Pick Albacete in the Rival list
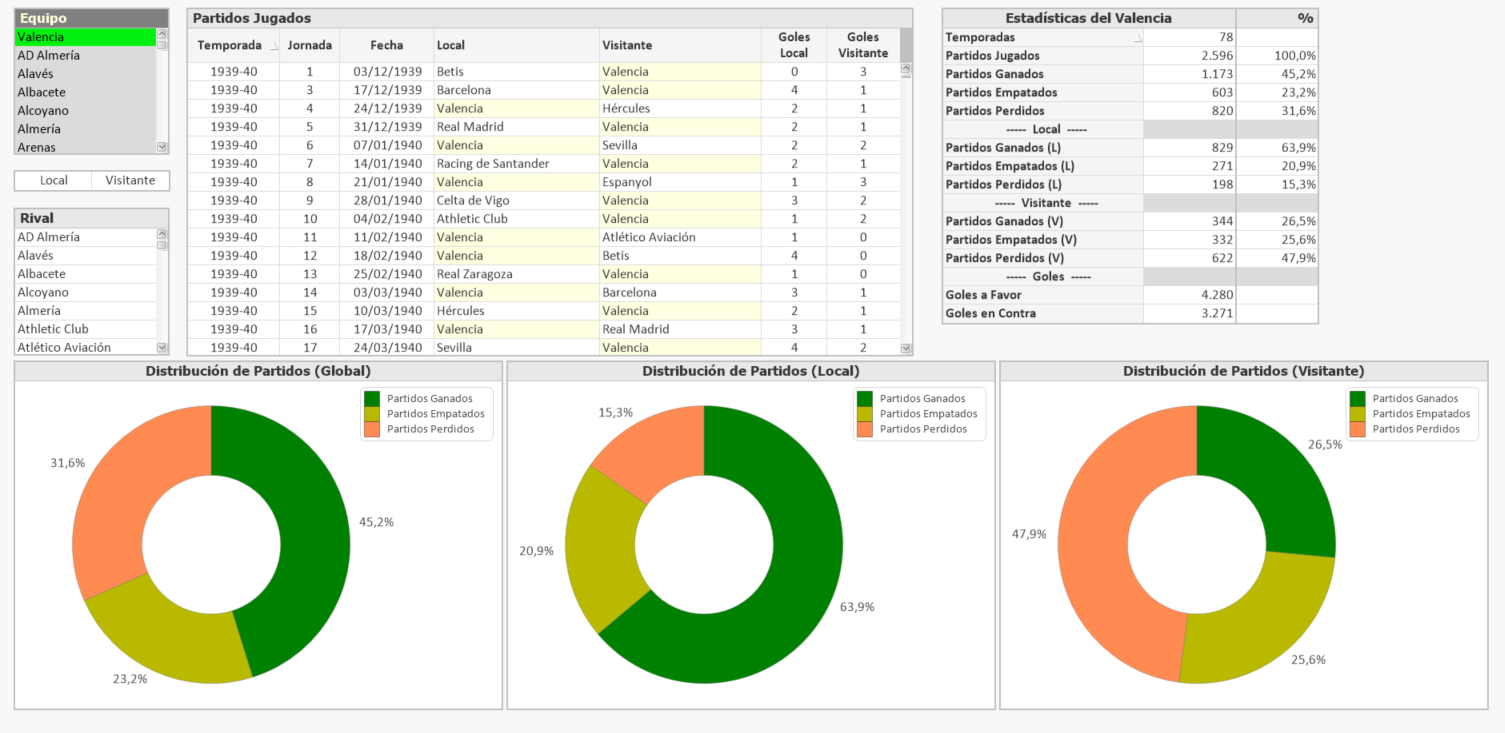The height and width of the screenshot is (733, 1505). [85, 274]
